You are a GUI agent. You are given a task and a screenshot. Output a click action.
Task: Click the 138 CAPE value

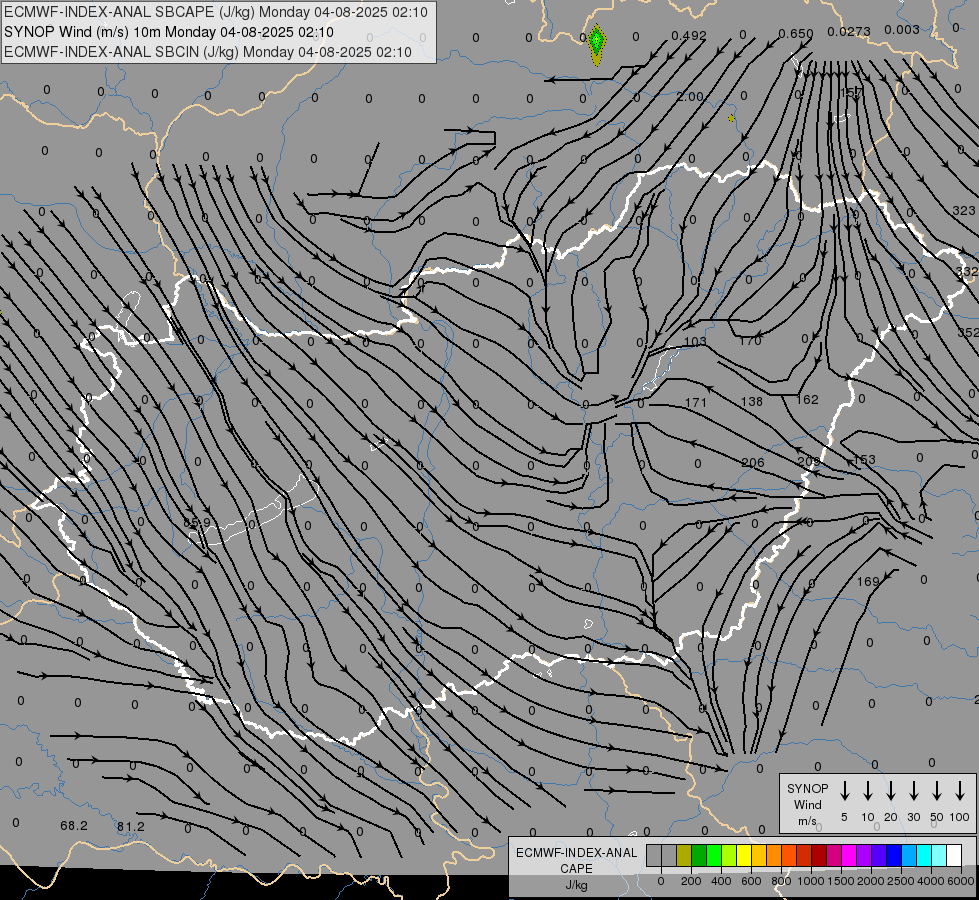(752, 402)
